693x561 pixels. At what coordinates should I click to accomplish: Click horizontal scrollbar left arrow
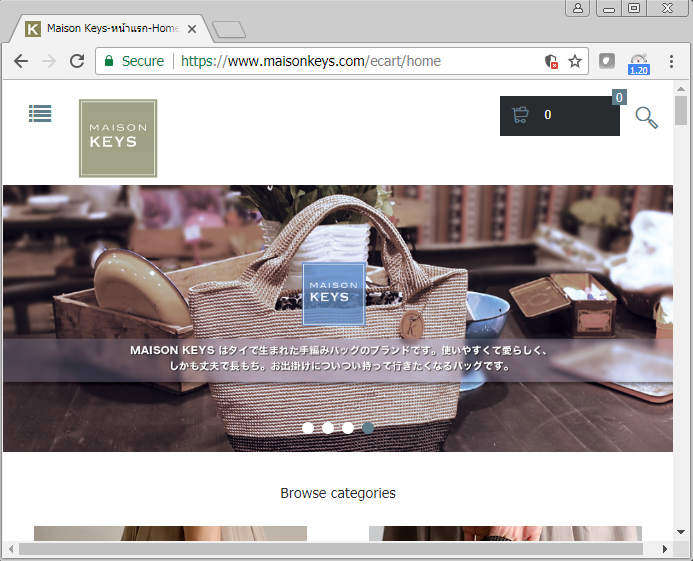pos(10,549)
